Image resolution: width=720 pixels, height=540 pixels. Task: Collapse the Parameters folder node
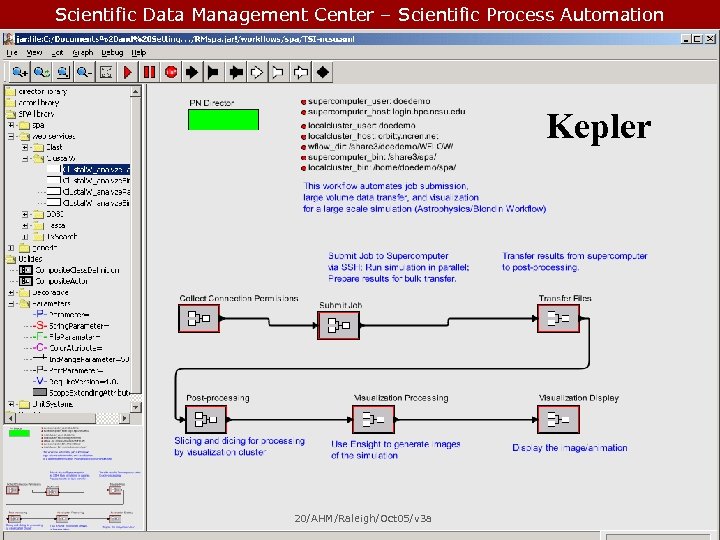tap(11, 304)
